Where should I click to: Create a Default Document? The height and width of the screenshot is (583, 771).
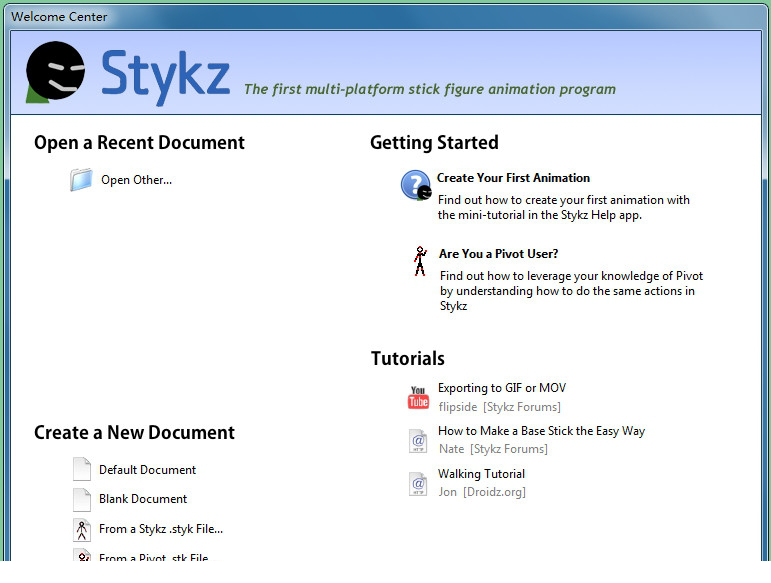[148, 470]
